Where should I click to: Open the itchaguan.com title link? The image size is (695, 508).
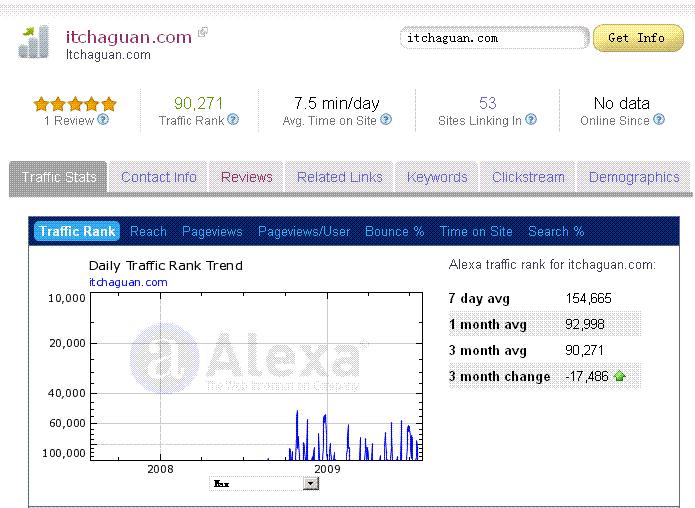[x=129, y=37]
